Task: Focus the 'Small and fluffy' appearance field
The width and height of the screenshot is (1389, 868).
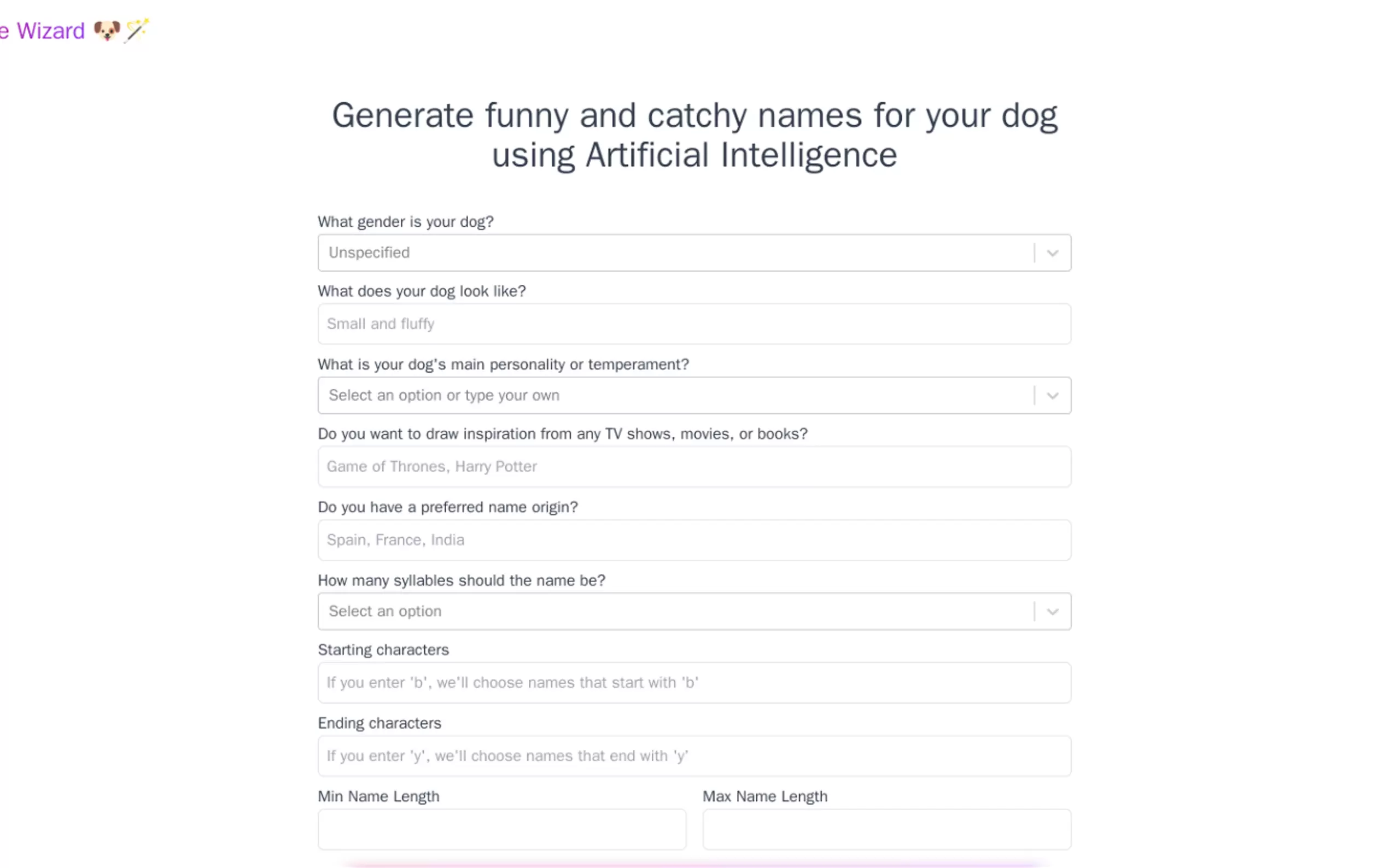Action: coord(693,324)
